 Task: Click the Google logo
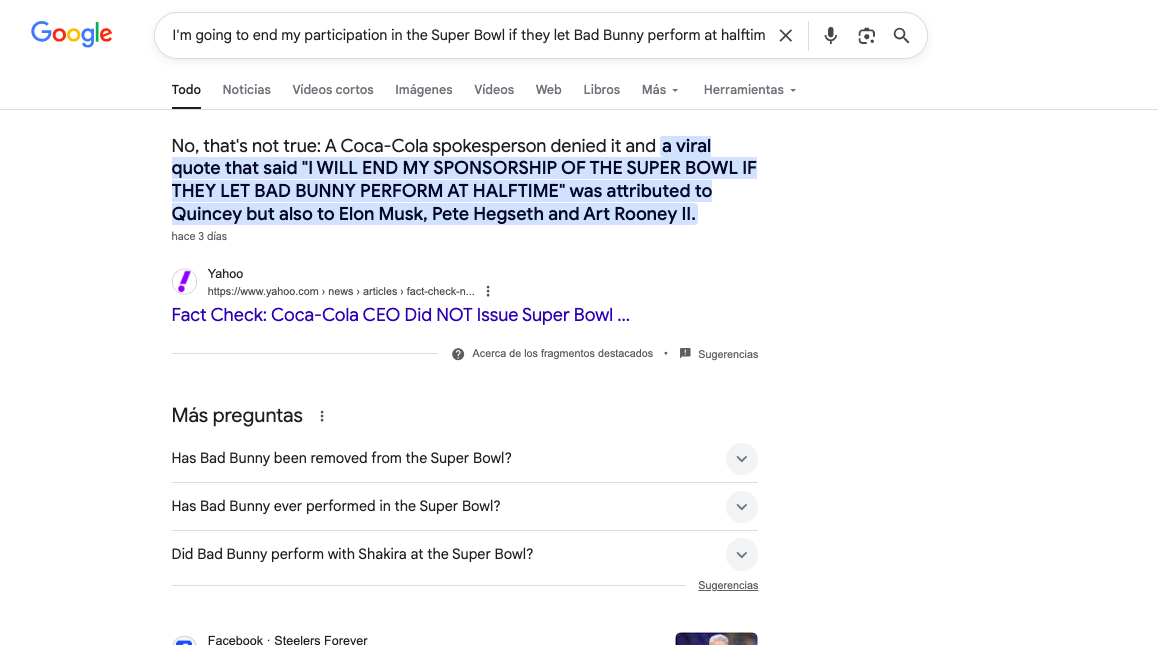click(x=71, y=34)
